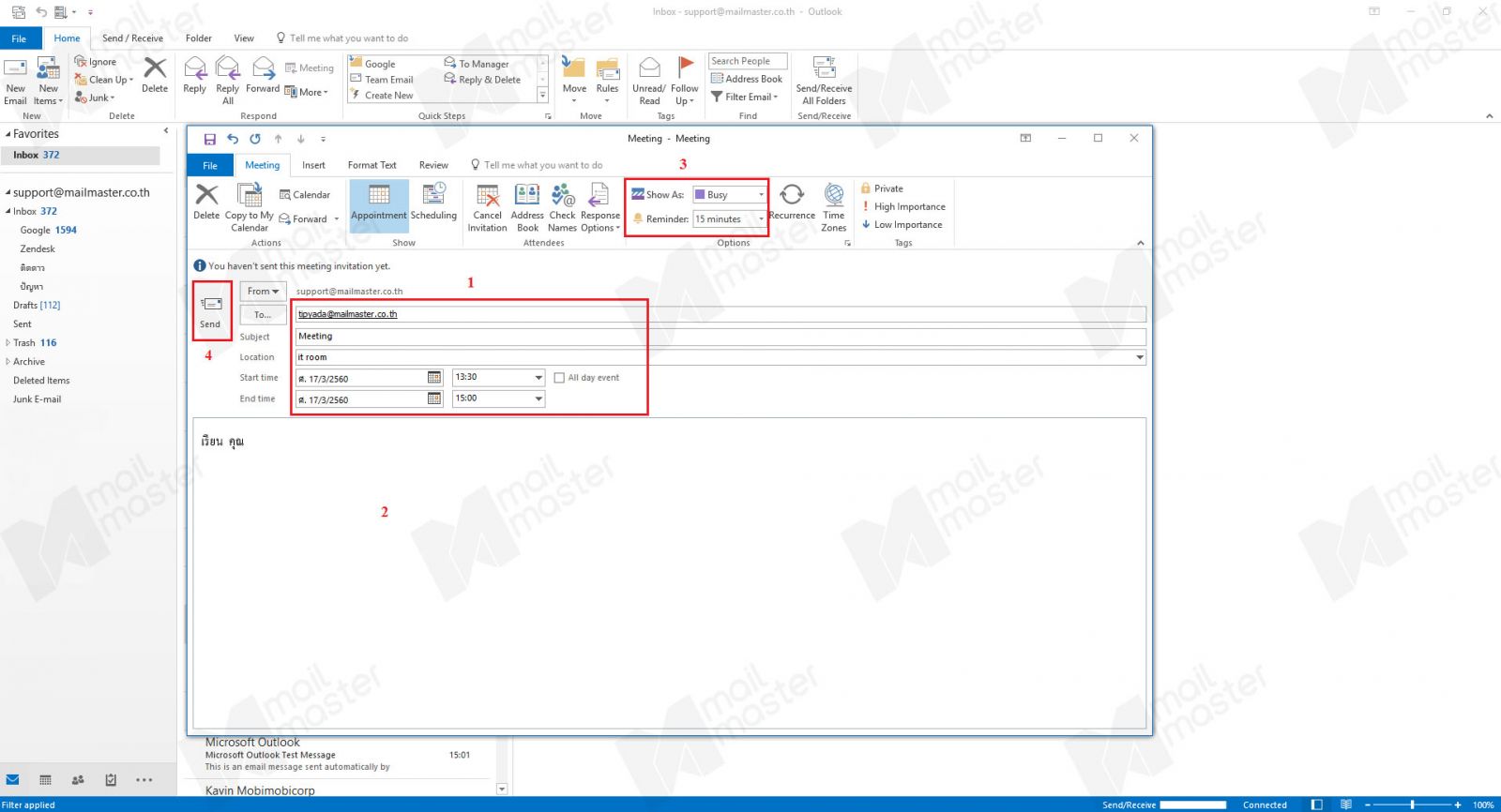Check the All day event box
1501x812 pixels.
pyautogui.click(x=559, y=378)
